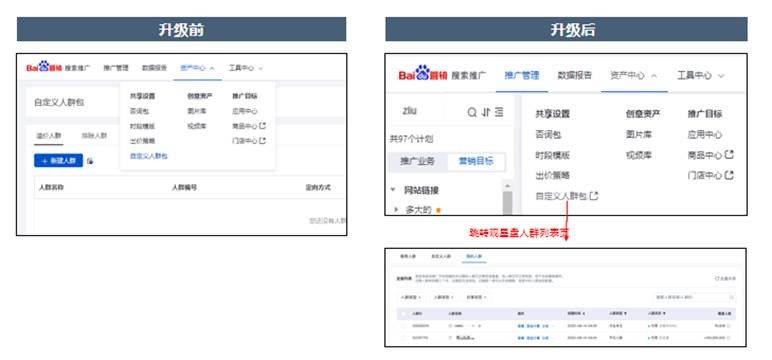This screenshot has height=360, width=772.
Task: Open the blue 自定义人群包 link in the 升级前 menu
Action: point(148,156)
